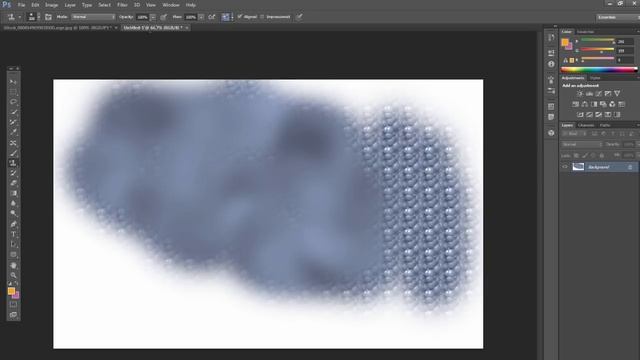
Task: Add a Threshold adjustment
Action: tap(598, 115)
